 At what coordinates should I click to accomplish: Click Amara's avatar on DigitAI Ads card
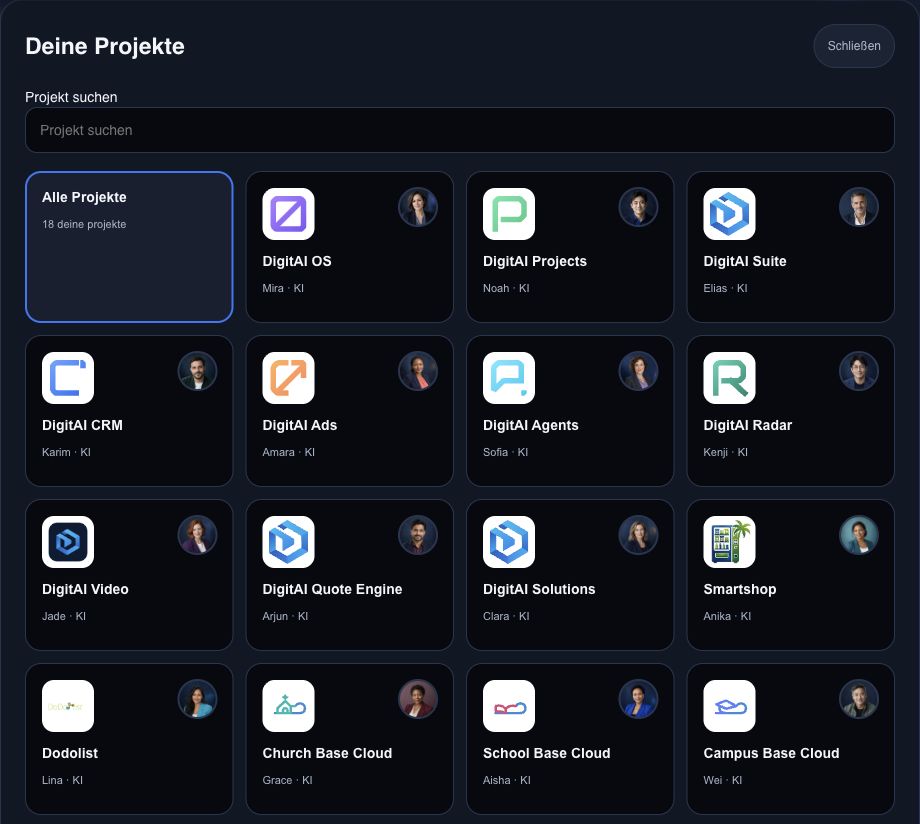[x=418, y=371]
